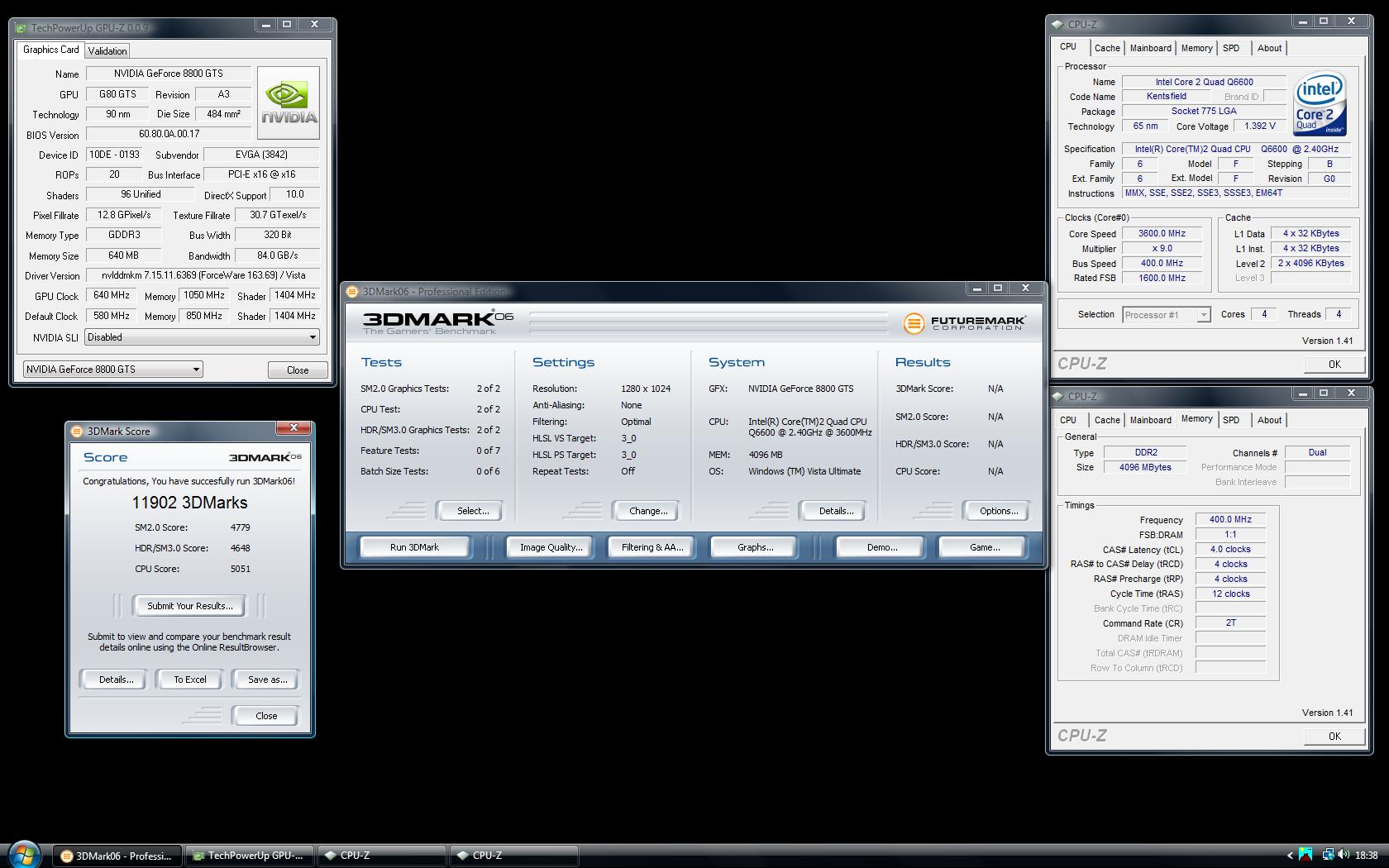
Task: Click memory Frequency value 400.0 MHz
Action: 1230,520
